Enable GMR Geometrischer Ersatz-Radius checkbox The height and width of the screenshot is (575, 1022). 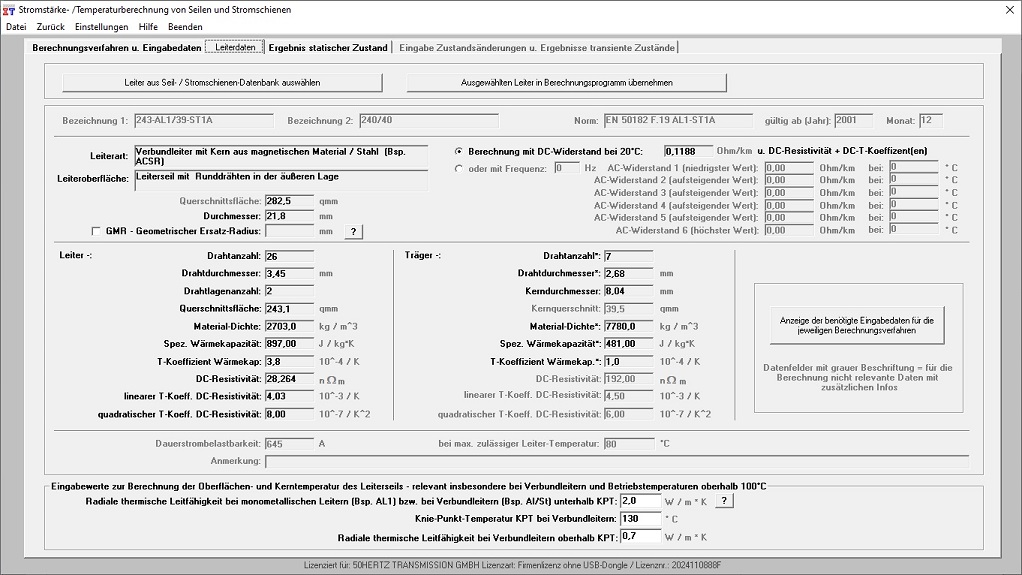click(x=96, y=231)
